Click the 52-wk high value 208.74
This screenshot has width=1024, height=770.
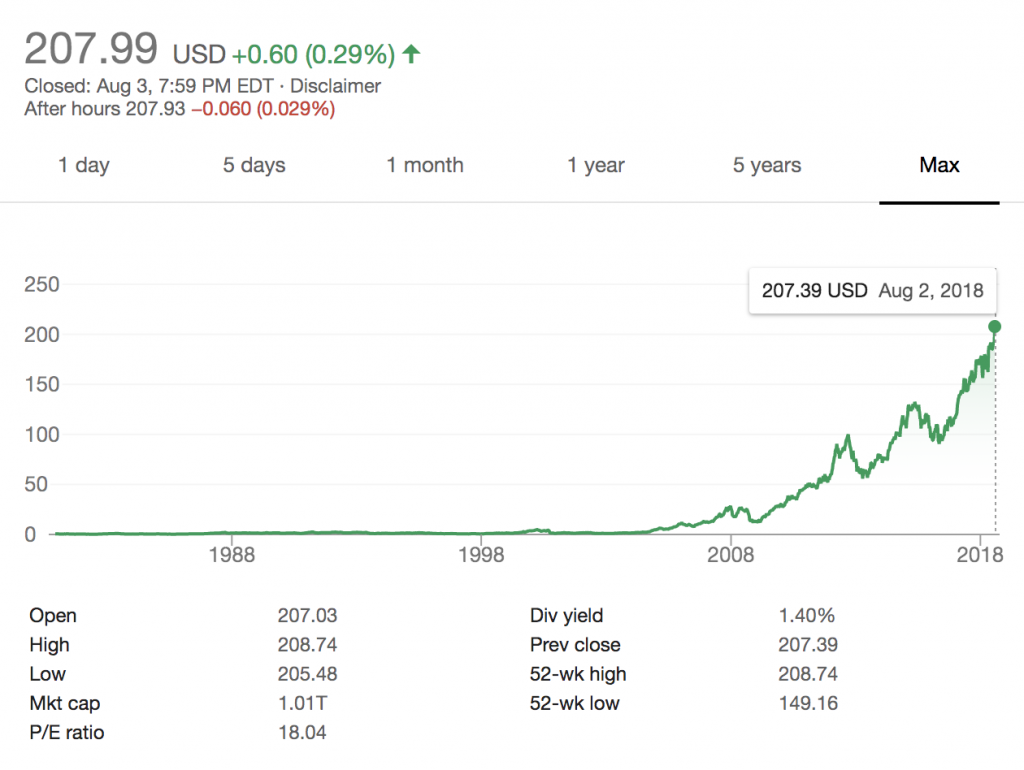tap(808, 674)
